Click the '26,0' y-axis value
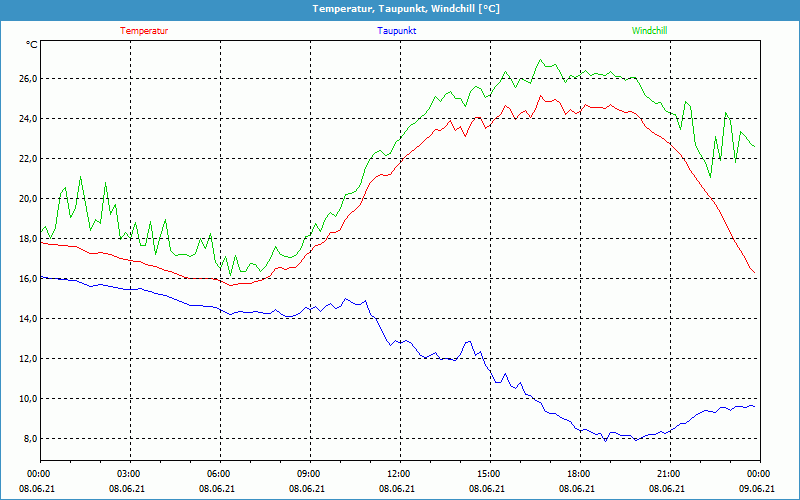800x500 pixels. pyautogui.click(x=28, y=79)
